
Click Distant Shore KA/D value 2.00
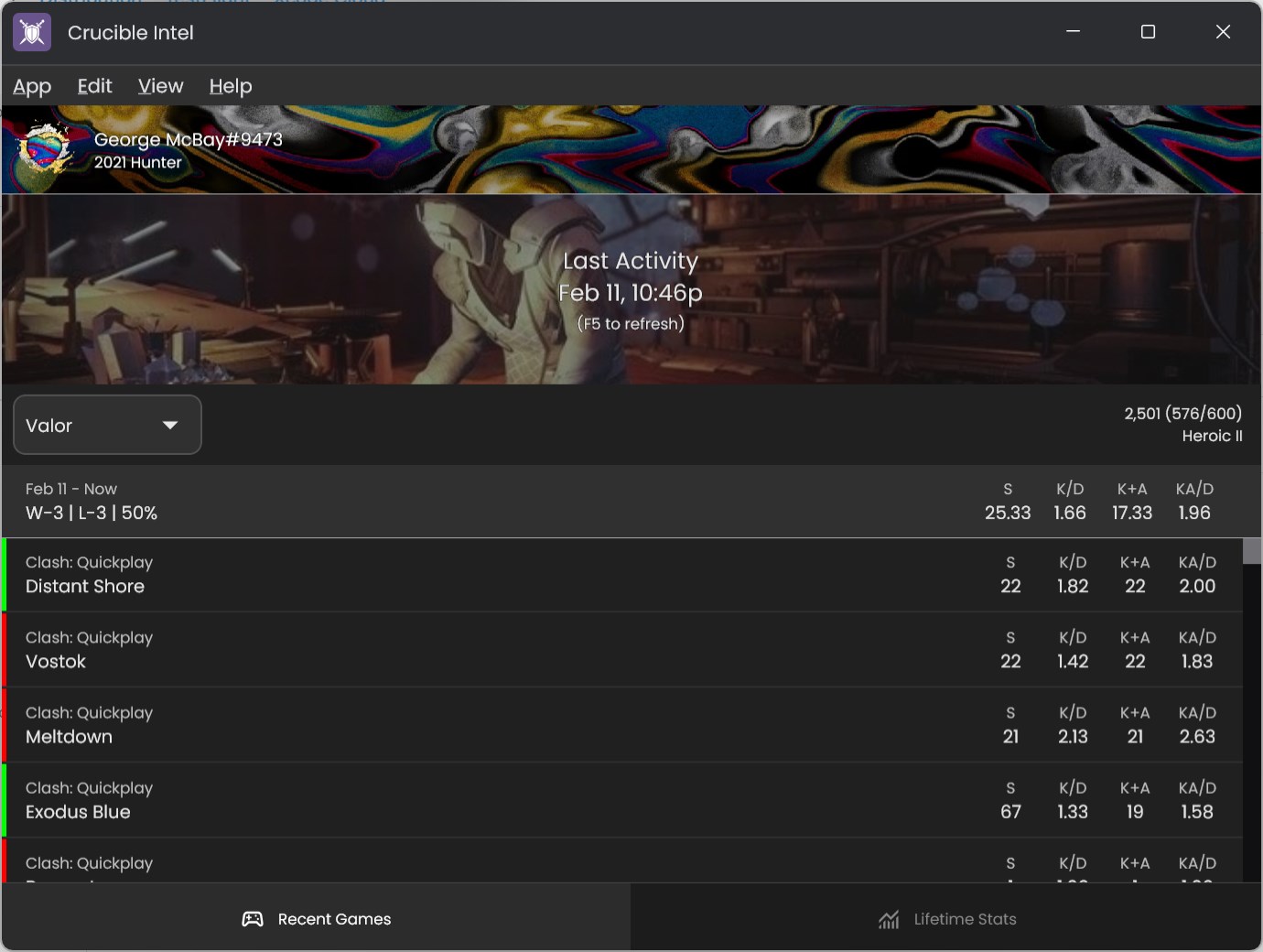point(1197,586)
